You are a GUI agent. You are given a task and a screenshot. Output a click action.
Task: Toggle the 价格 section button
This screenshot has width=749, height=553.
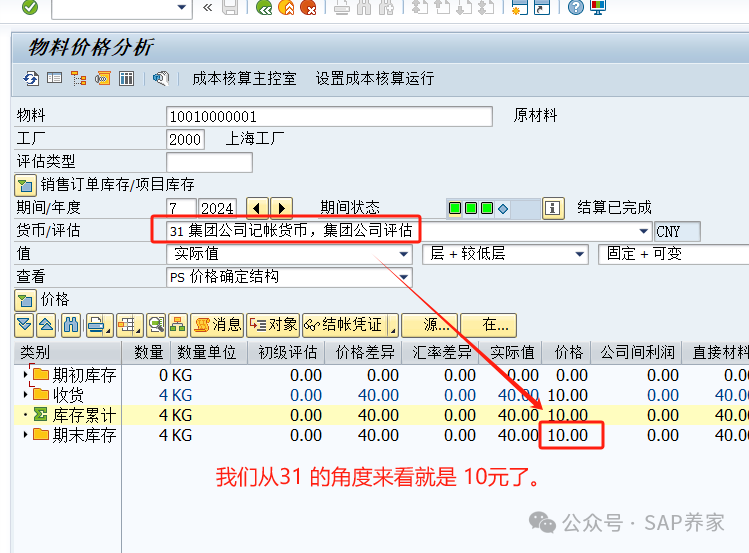tap(25, 300)
